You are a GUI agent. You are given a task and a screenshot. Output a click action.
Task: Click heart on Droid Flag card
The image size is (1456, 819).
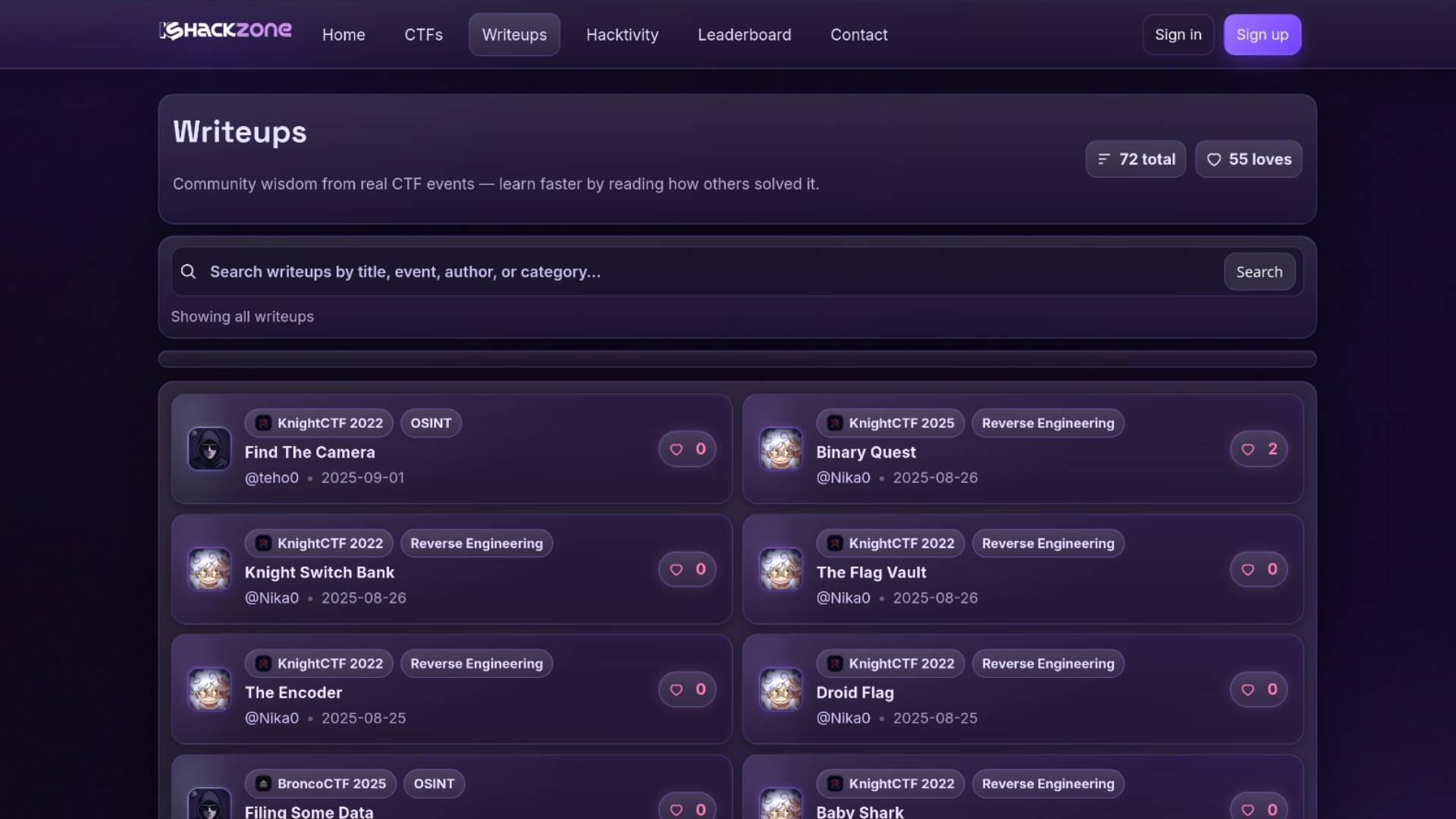1247,690
